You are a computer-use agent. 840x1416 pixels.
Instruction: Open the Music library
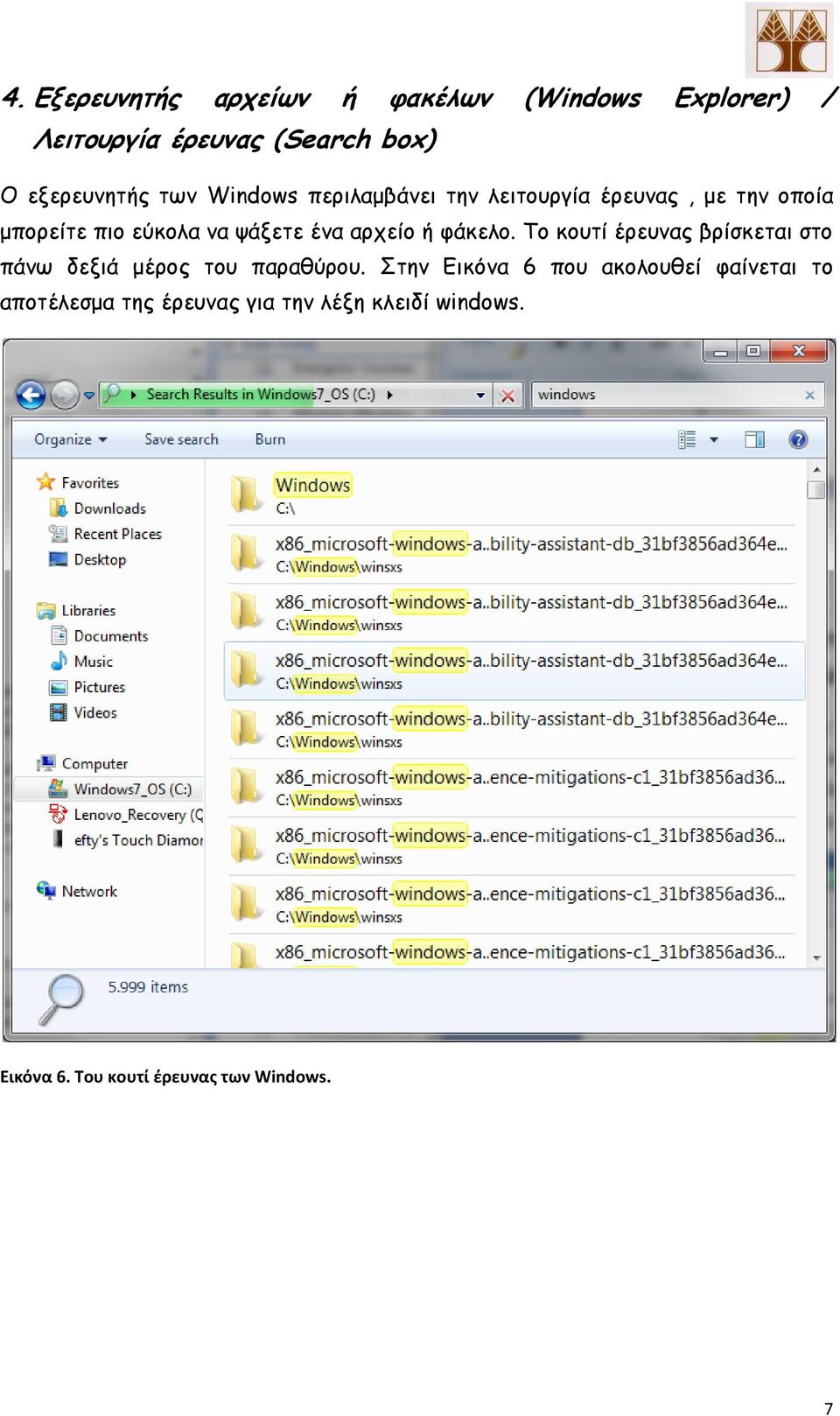94,662
